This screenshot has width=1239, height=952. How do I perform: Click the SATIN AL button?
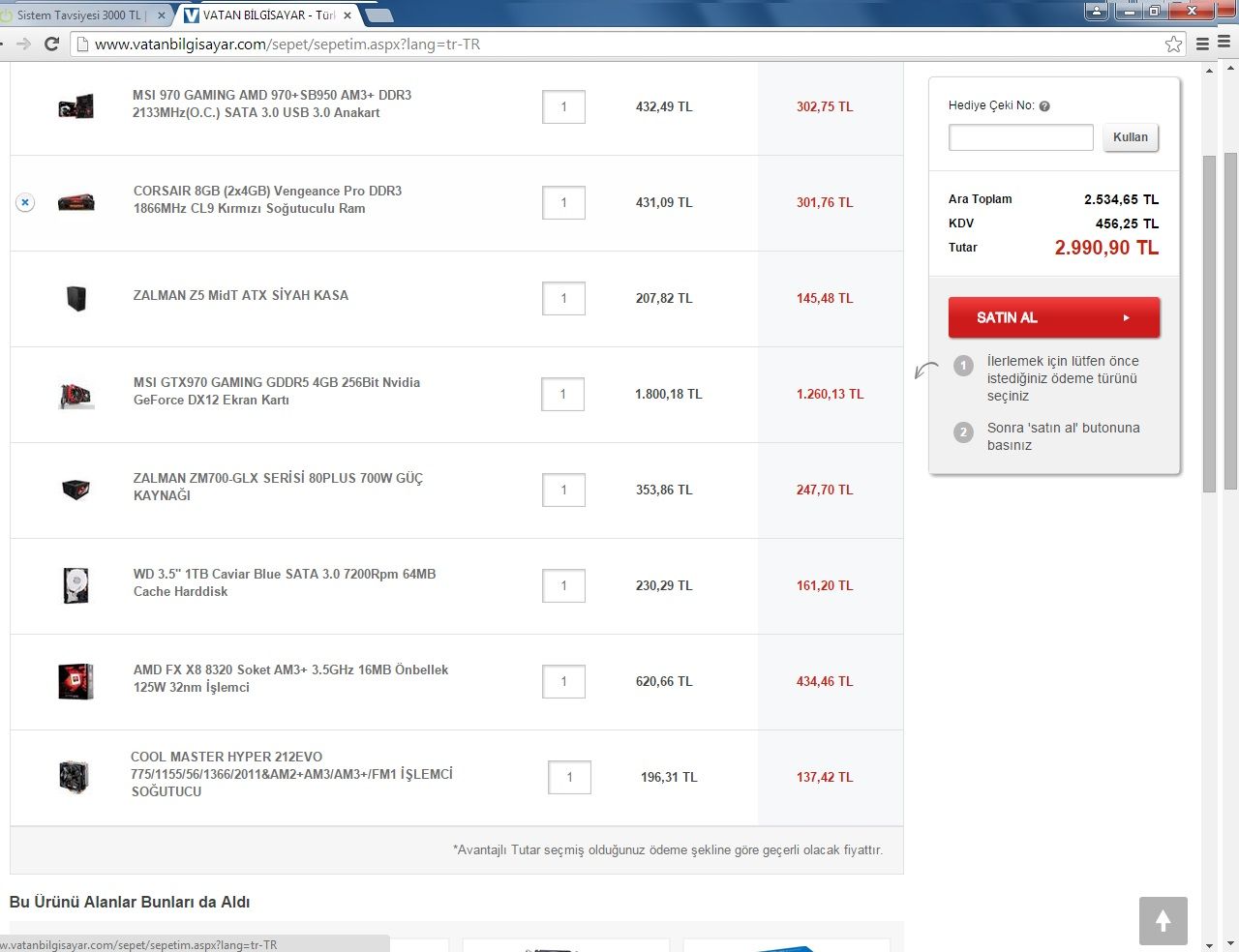coord(1054,317)
